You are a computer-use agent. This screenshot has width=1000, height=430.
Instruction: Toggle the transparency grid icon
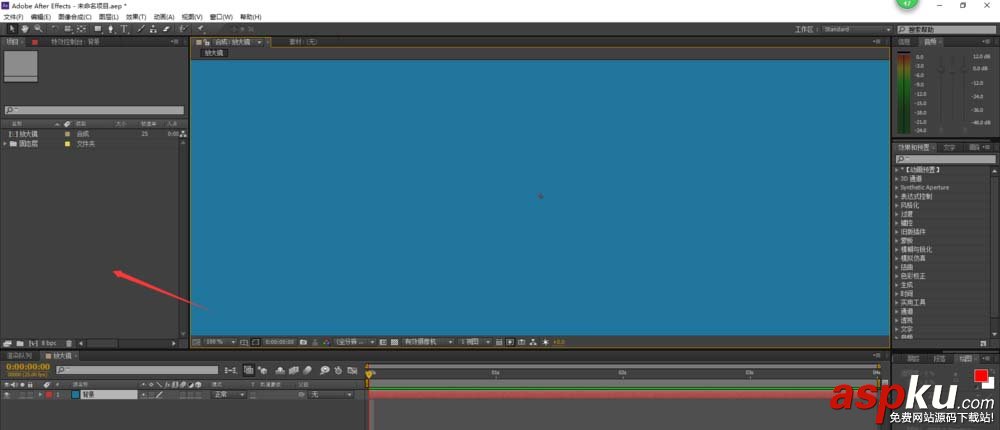click(x=394, y=342)
